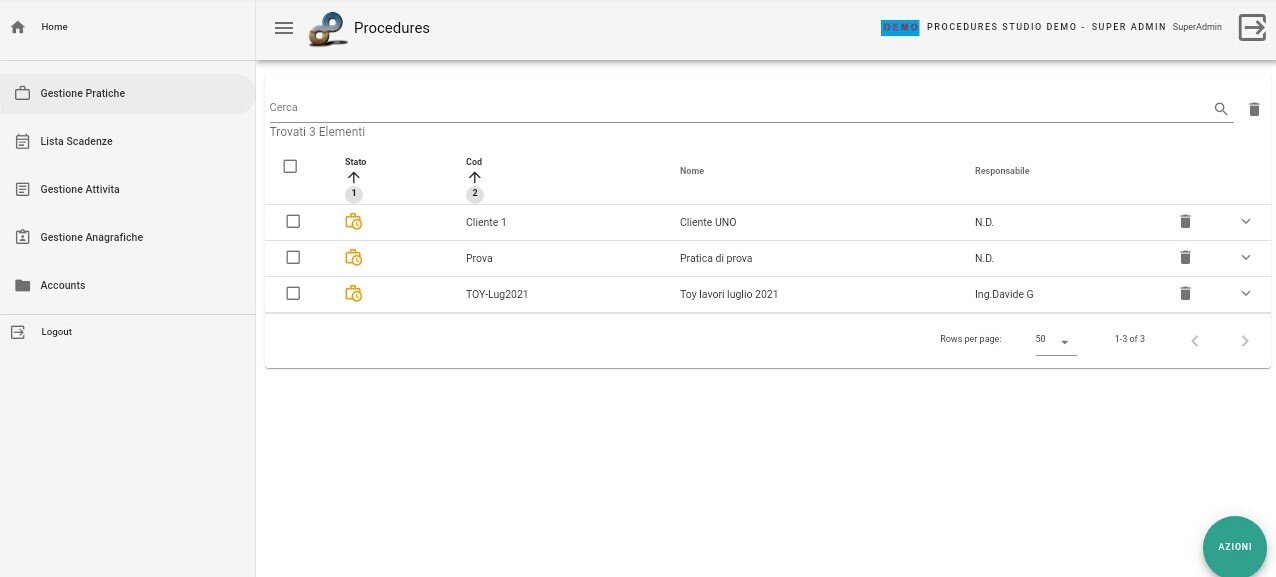The image size is (1276, 577).
Task: Check the Cliente 1 row checkbox
Action: pyautogui.click(x=293, y=221)
